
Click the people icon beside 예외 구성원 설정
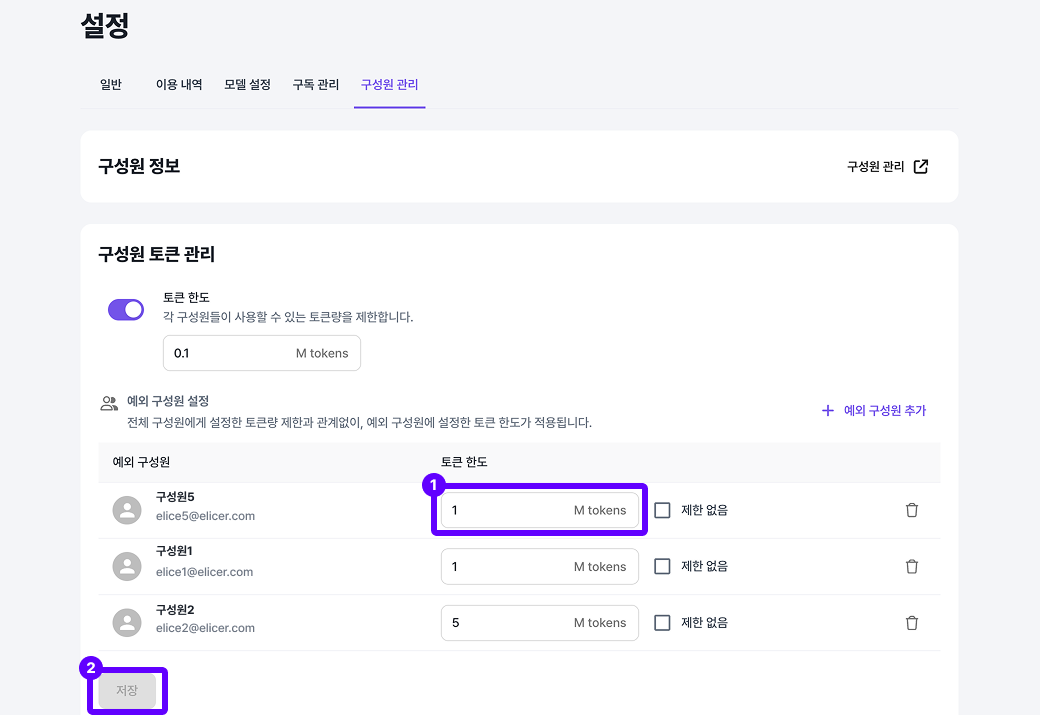point(108,401)
